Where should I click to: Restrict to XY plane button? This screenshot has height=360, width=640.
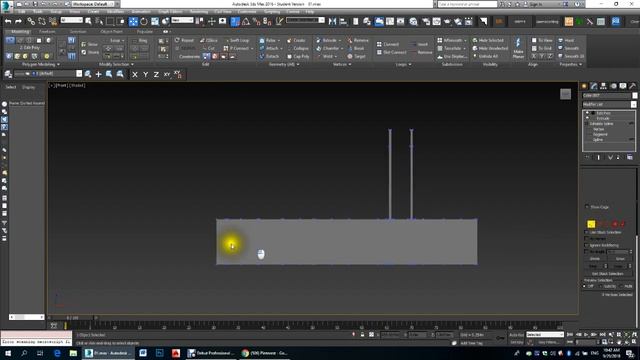(x=167, y=74)
